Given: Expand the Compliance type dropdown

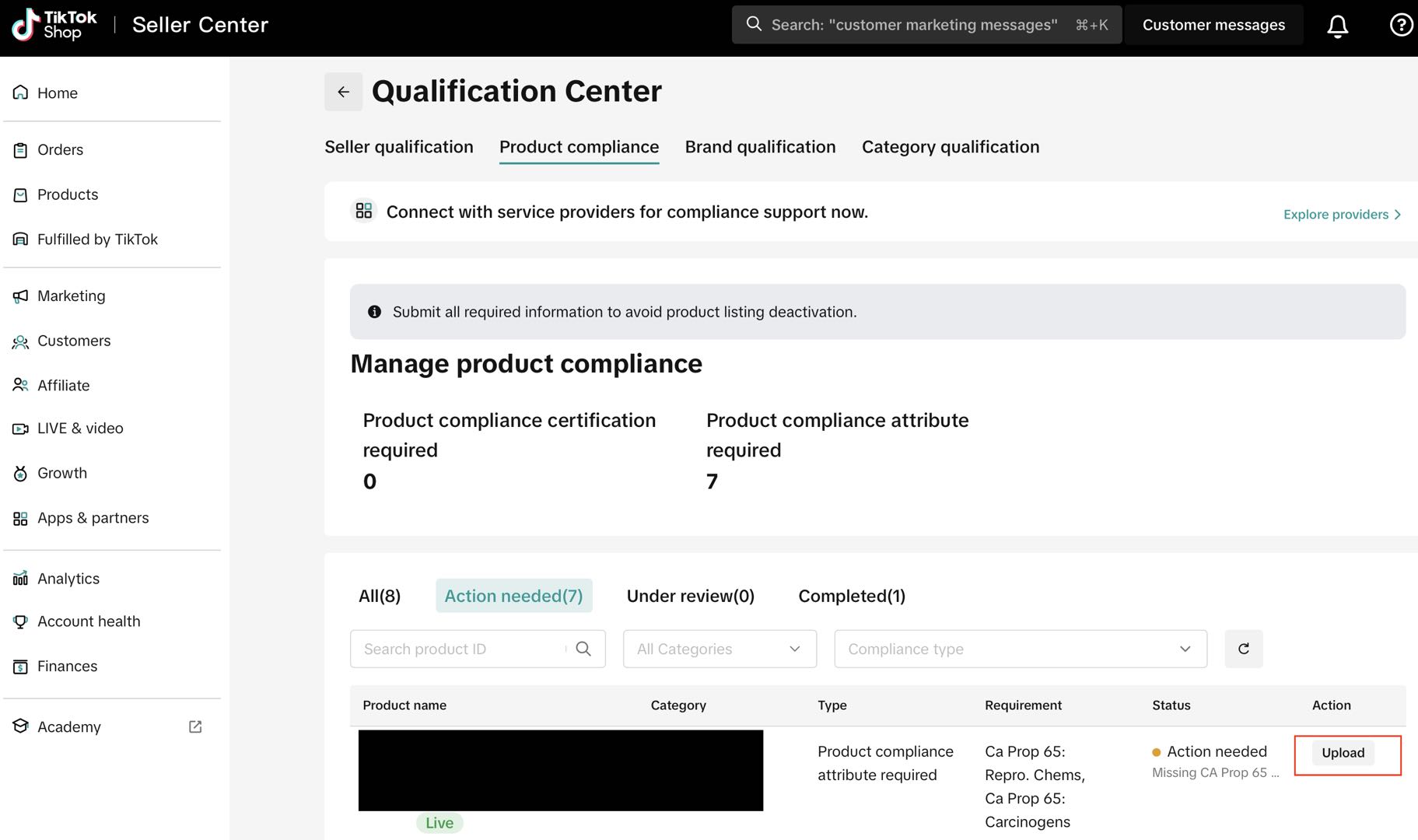Looking at the screenshot, I should [1020, 649].
